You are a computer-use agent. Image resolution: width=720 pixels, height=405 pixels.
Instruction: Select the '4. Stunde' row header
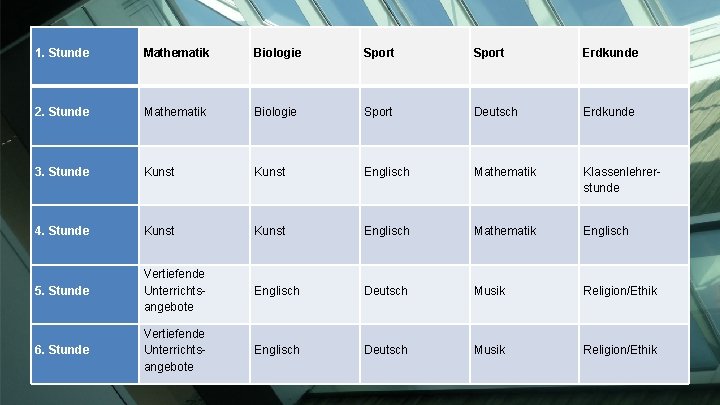coord(62,231)
